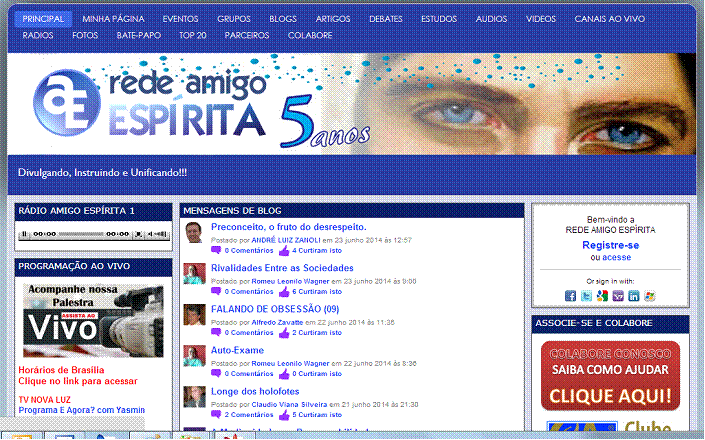Go to FOTOS menu item
The height and width of the screenshot is (440, 705).
85,35
